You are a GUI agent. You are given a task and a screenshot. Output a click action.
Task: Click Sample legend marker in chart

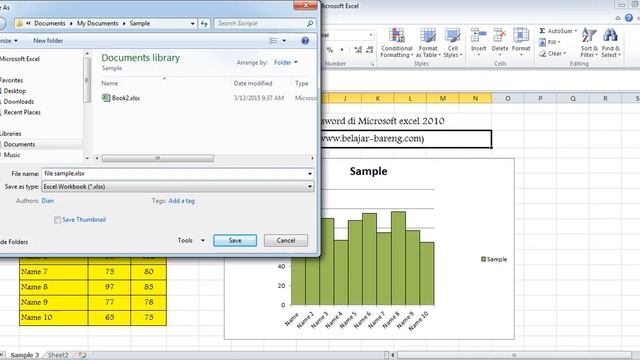483,259
